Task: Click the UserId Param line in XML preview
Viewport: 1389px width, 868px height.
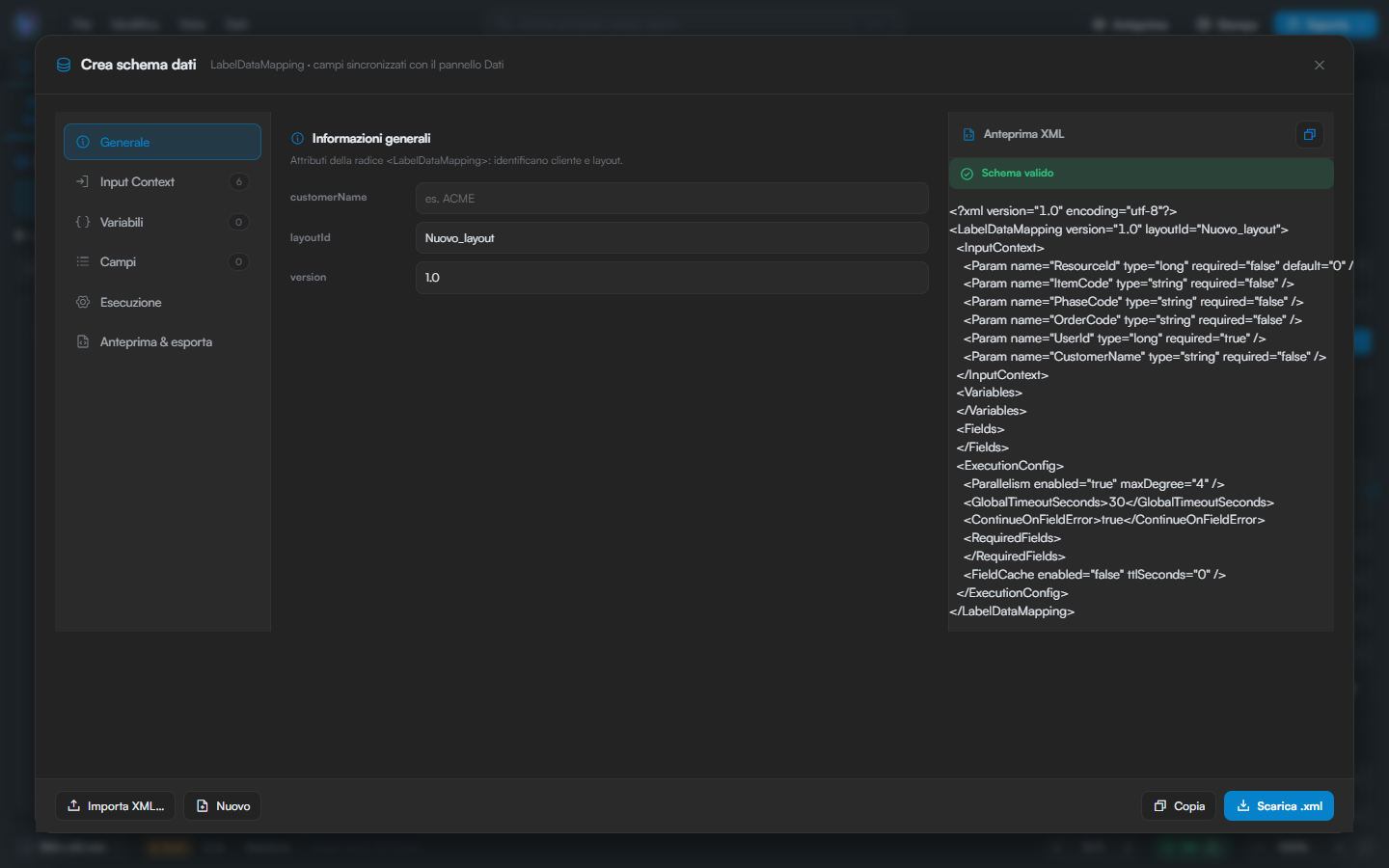Action: (1114, 338)
